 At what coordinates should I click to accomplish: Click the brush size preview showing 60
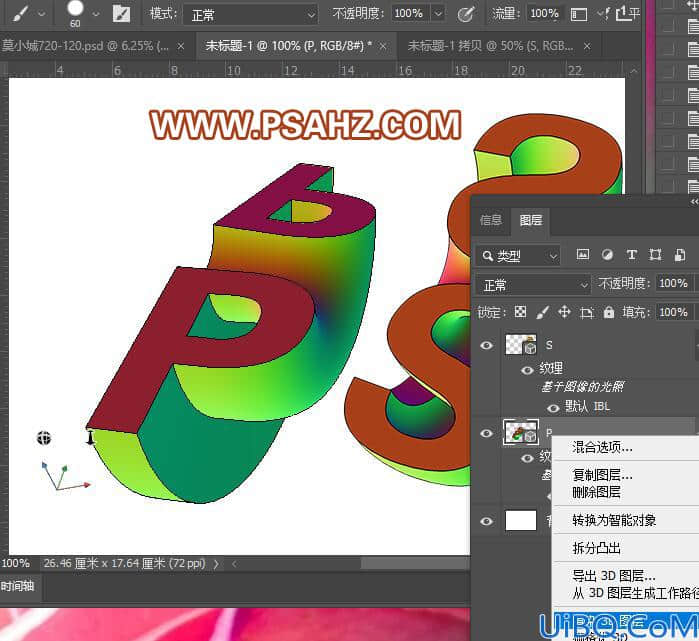75,13
